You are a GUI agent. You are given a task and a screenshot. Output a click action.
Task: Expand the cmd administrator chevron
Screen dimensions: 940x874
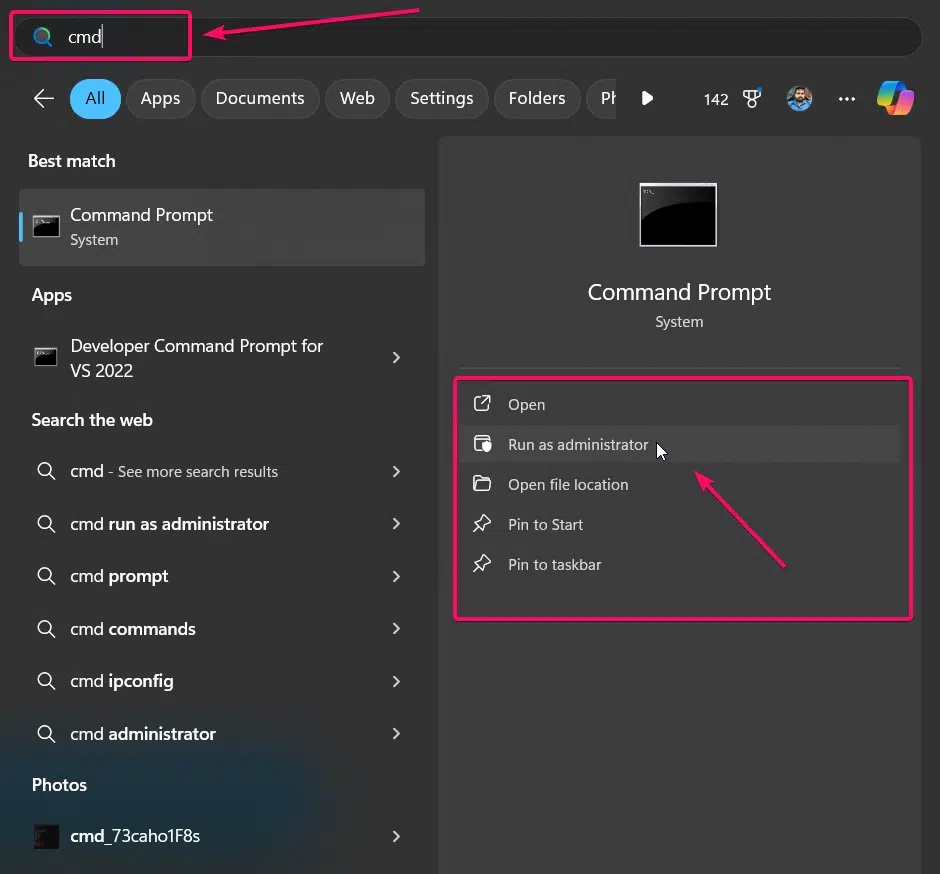coord(396,734)
